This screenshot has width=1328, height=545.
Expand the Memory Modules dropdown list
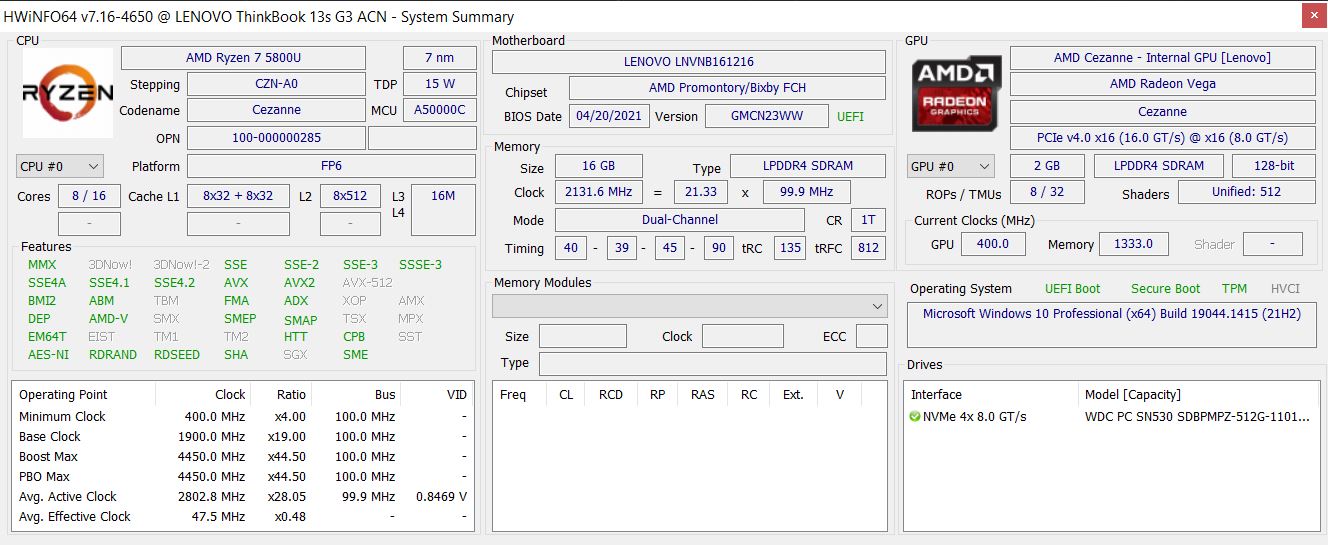(x=689, y=306)
